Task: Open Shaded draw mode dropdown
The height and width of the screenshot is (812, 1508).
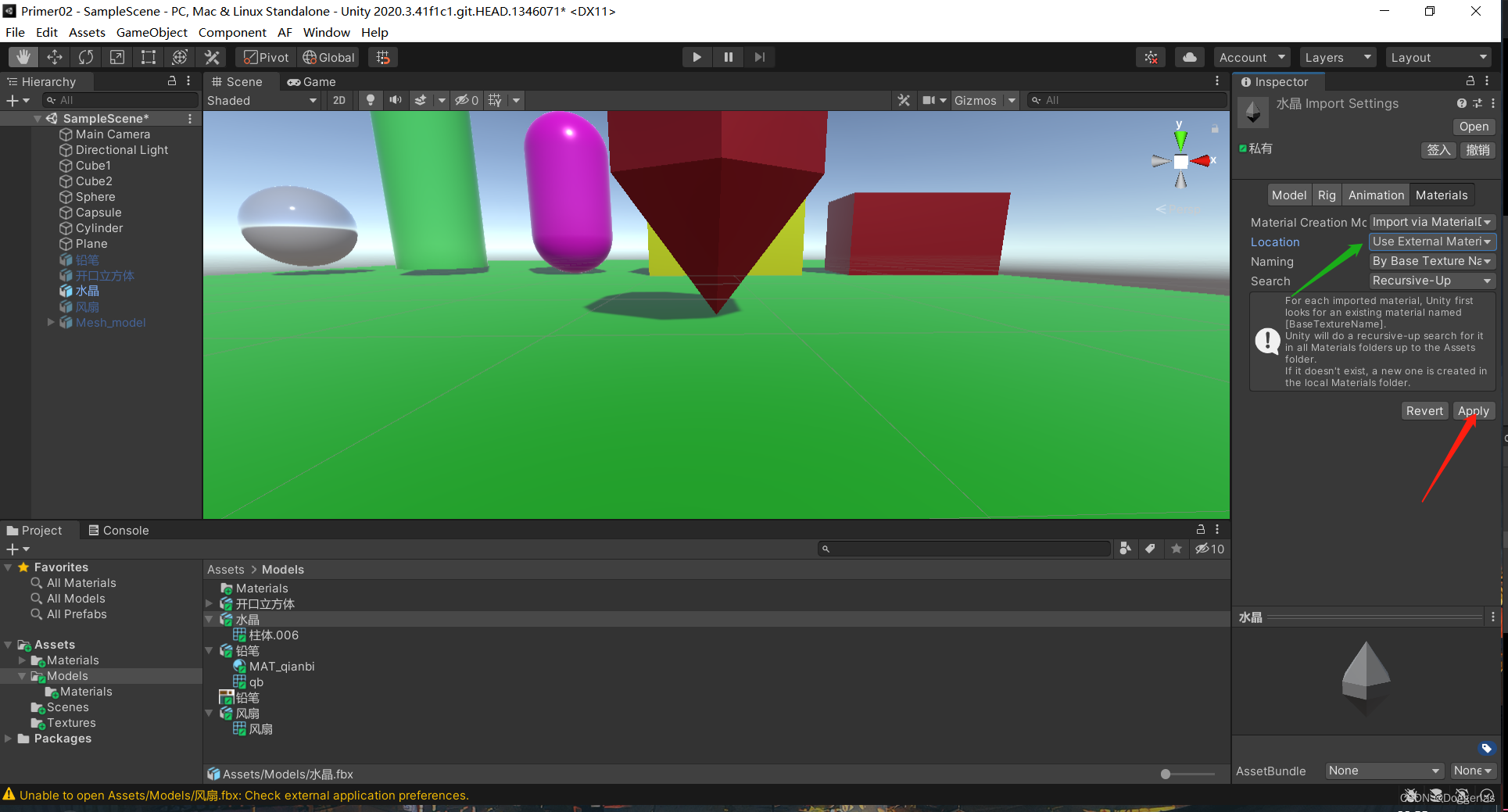Action: (262, 100)
